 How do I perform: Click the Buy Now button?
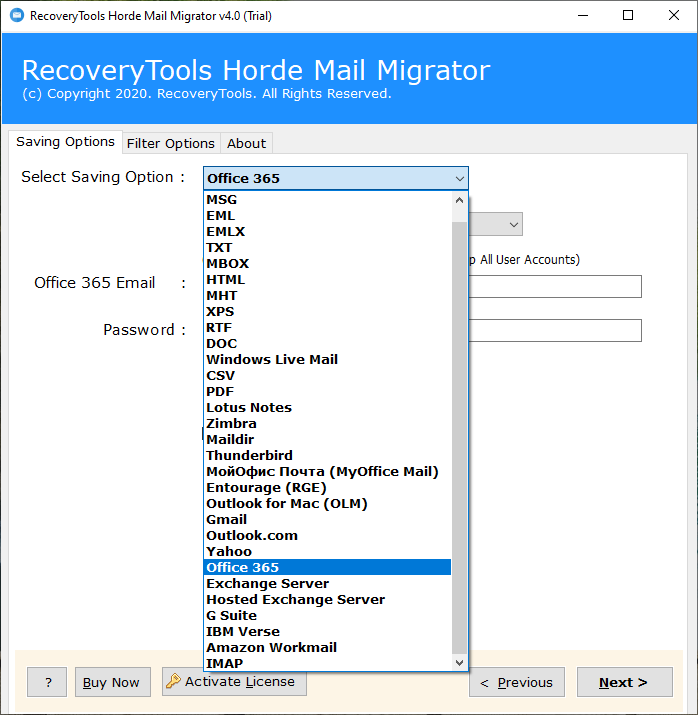pos(113,682)
